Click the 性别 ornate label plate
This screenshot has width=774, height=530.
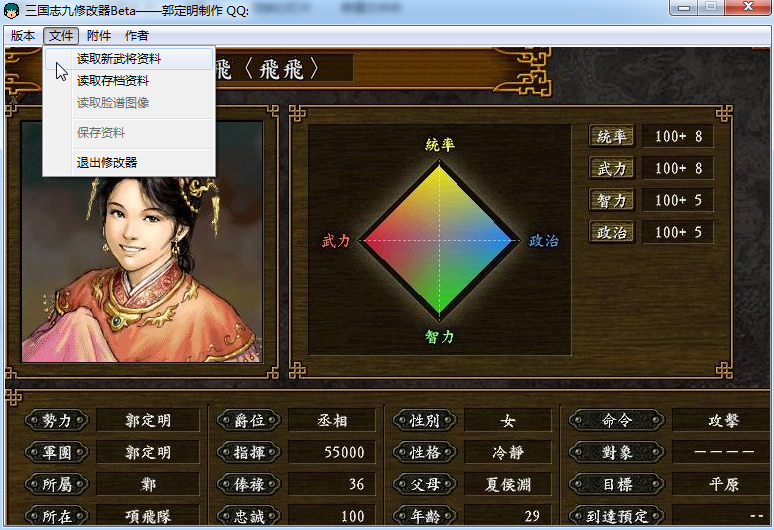pyautogui.click(x=425, y=420)
